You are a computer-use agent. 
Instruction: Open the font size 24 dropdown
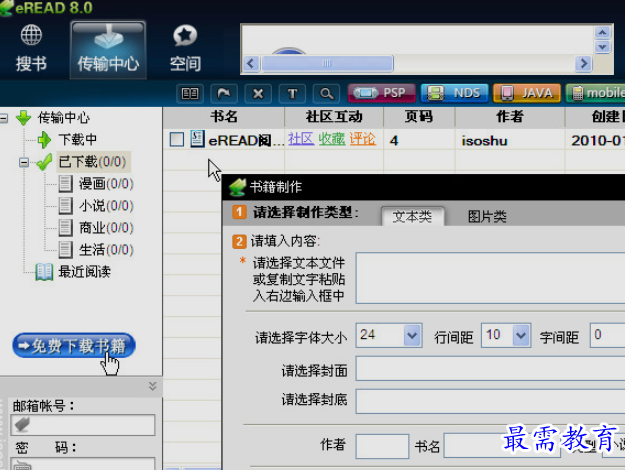(x=412, y=336)
